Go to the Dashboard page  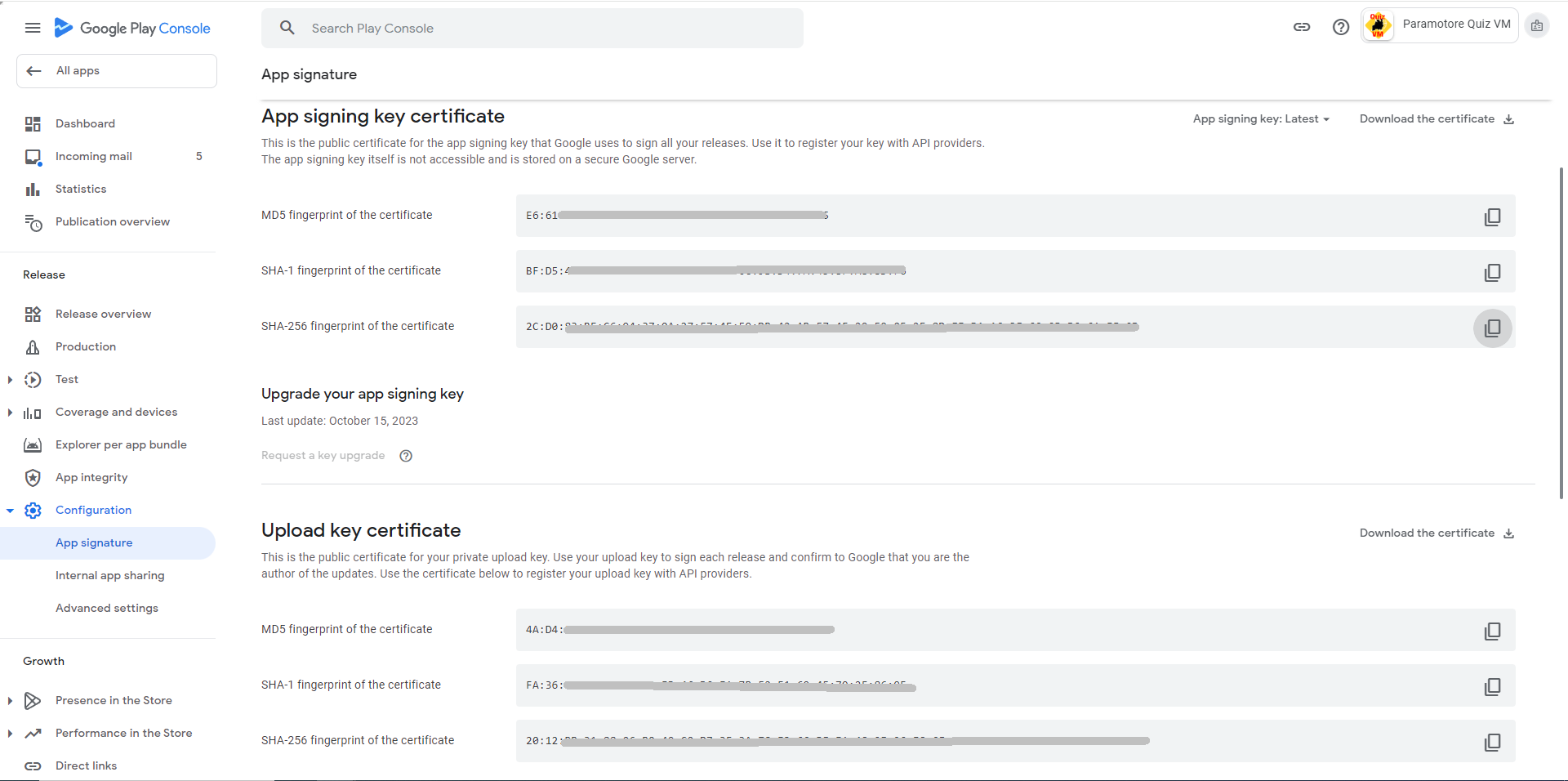coord(85,124)
